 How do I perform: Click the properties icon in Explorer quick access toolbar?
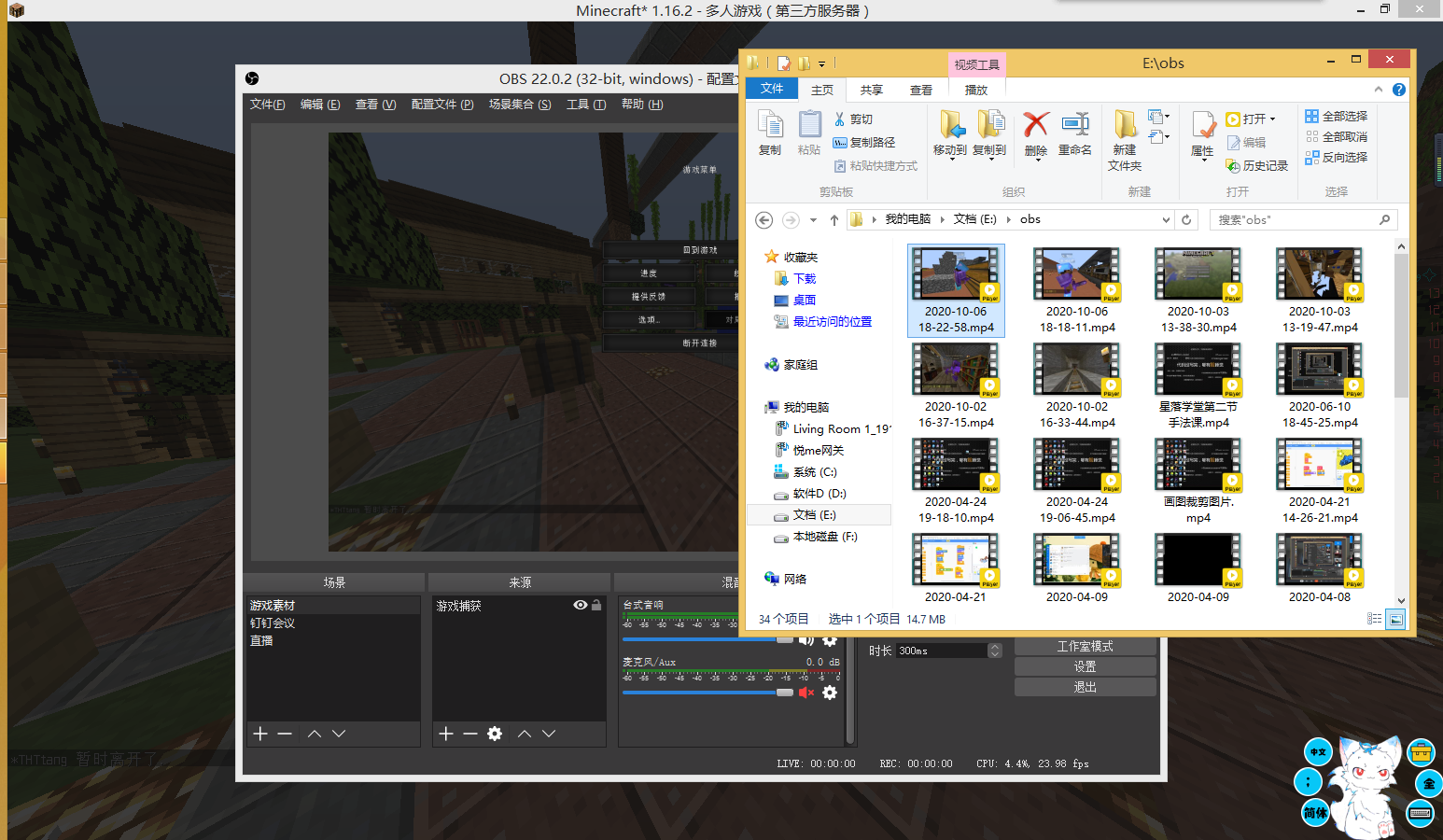[784, 63]
